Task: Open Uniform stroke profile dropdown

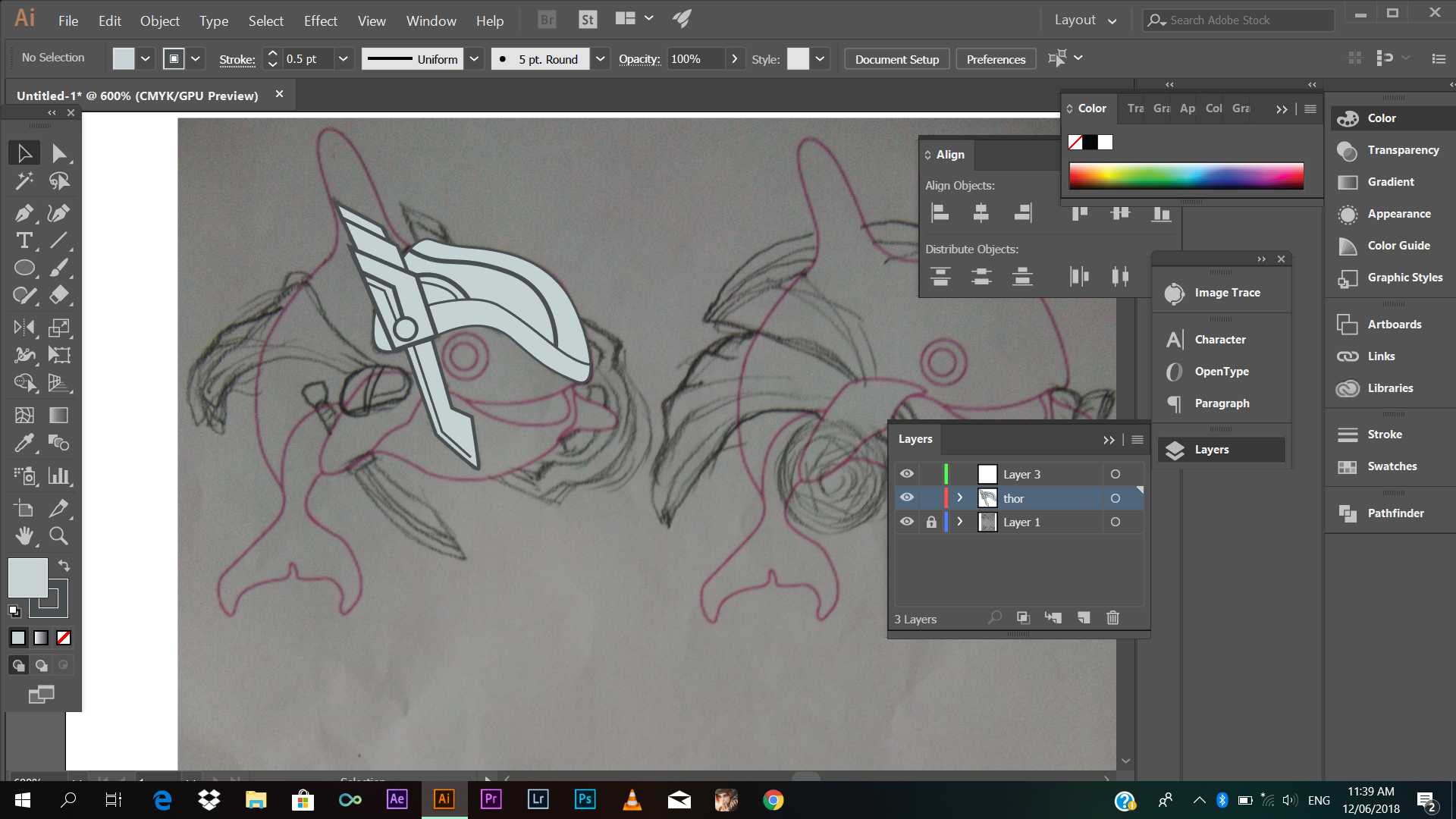Action: [474, 58]
